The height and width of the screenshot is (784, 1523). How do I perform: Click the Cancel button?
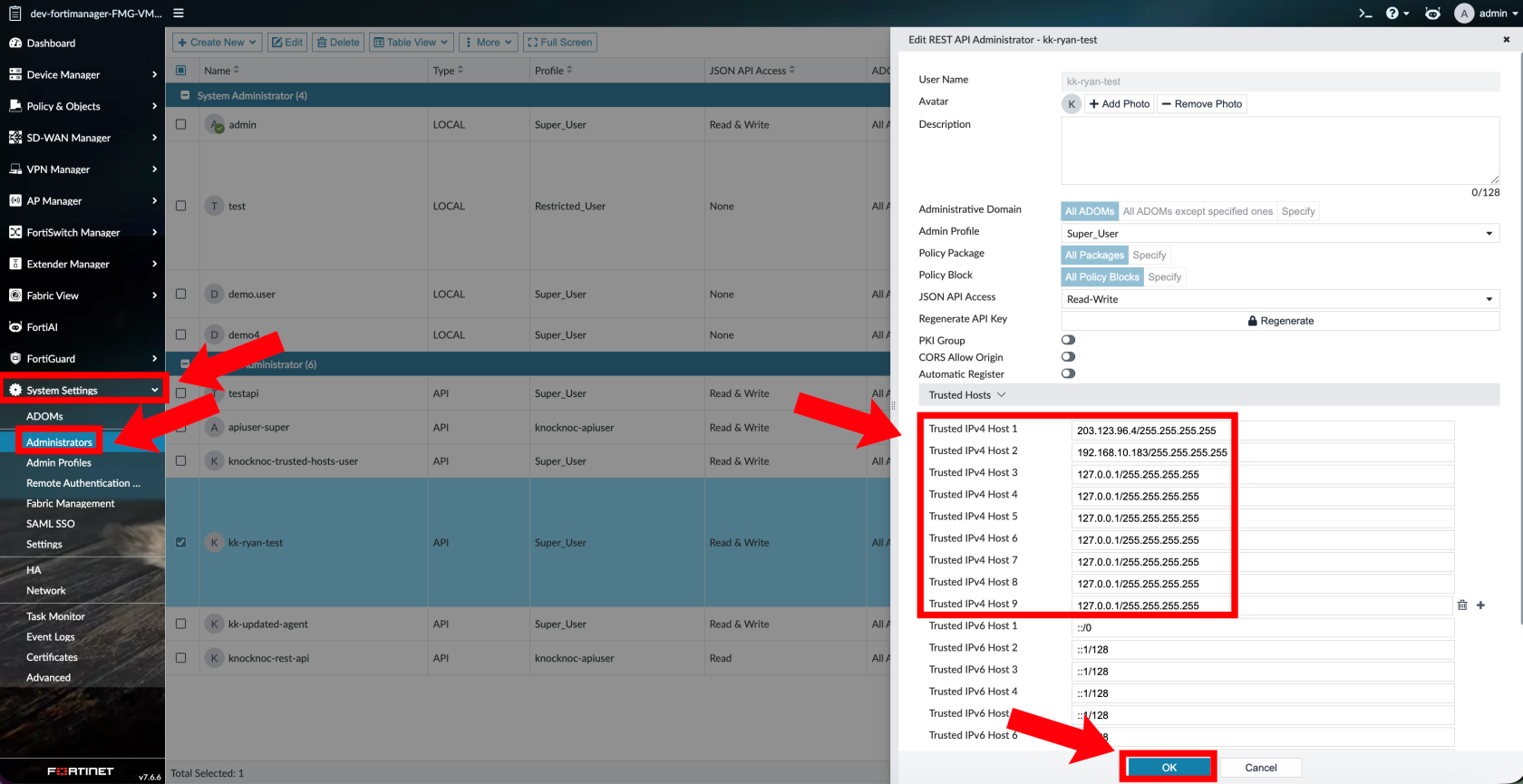(1260, 767)
